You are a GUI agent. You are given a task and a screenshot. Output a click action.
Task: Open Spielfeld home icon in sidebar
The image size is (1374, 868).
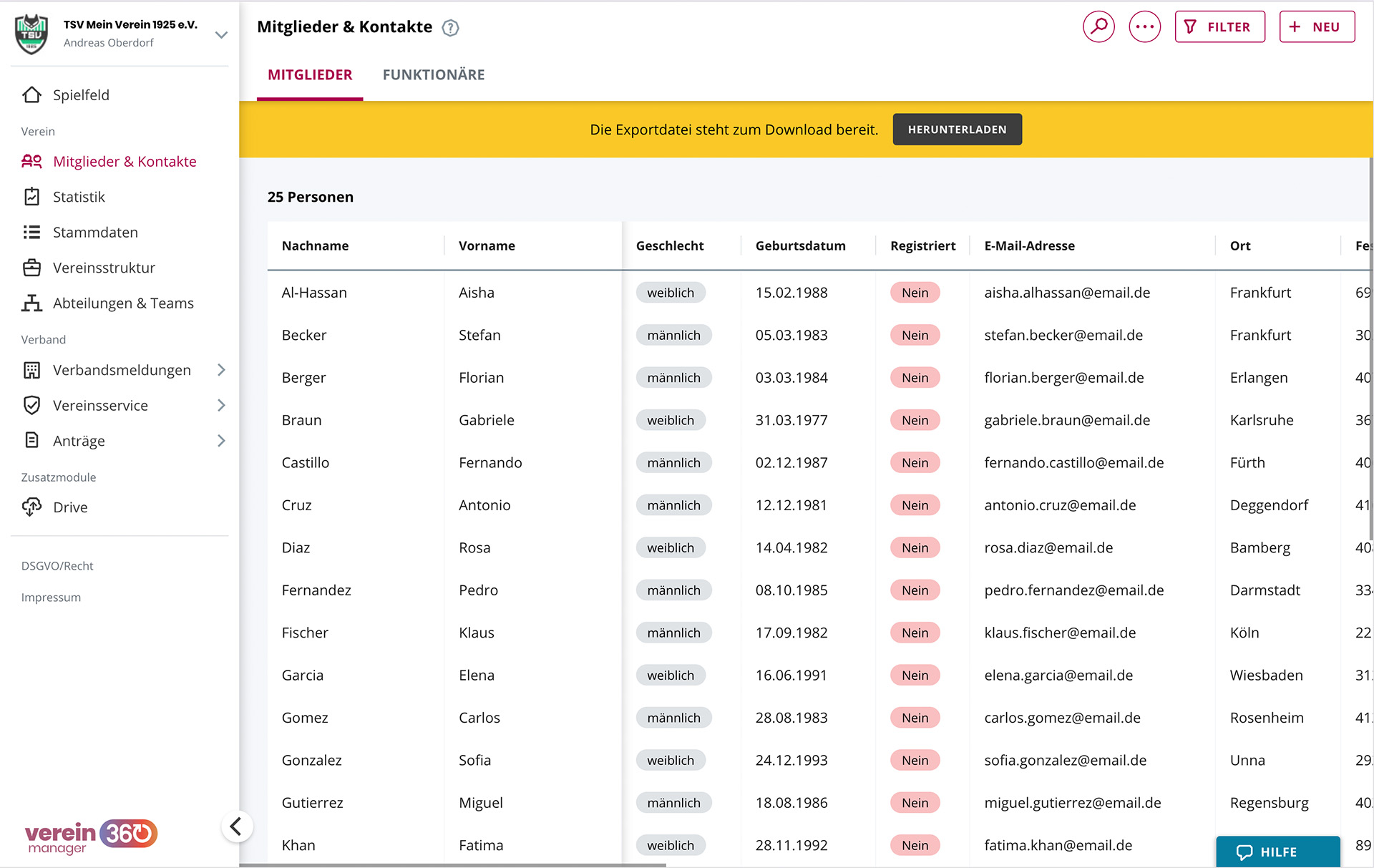pyautogui.click(x=32, y=95)
